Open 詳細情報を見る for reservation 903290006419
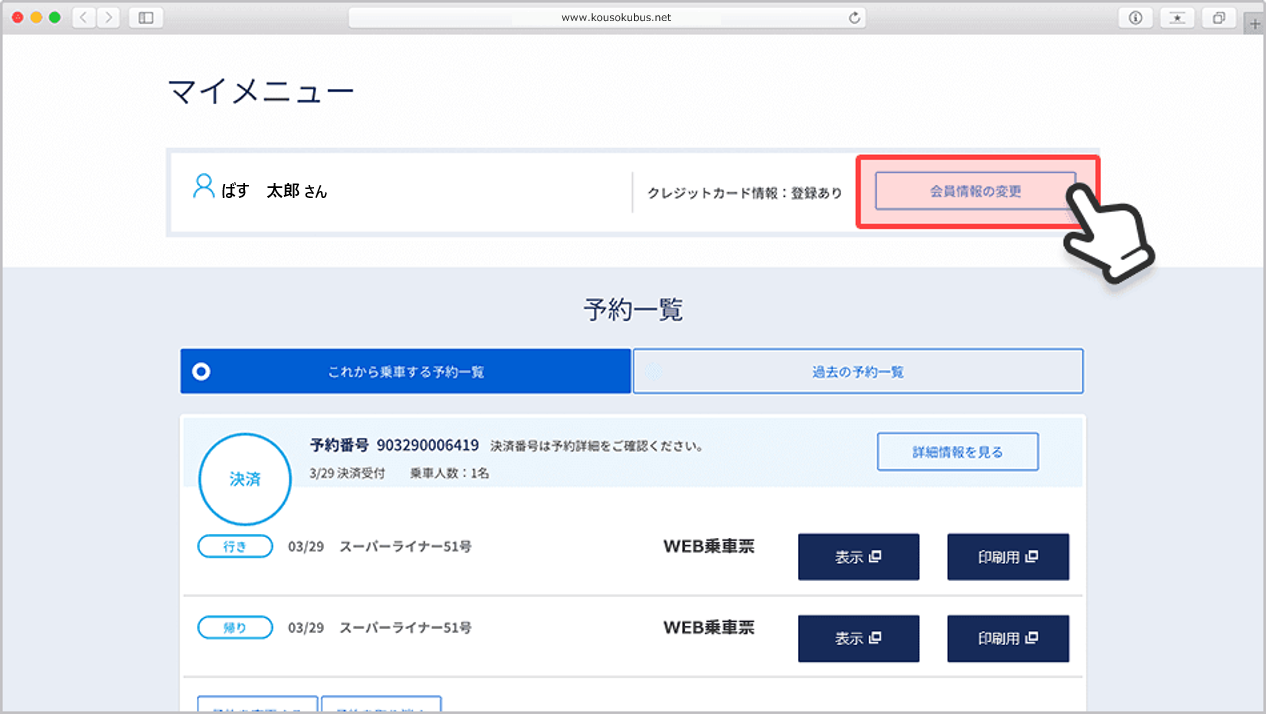1266x714 pixels. point(957,451)
